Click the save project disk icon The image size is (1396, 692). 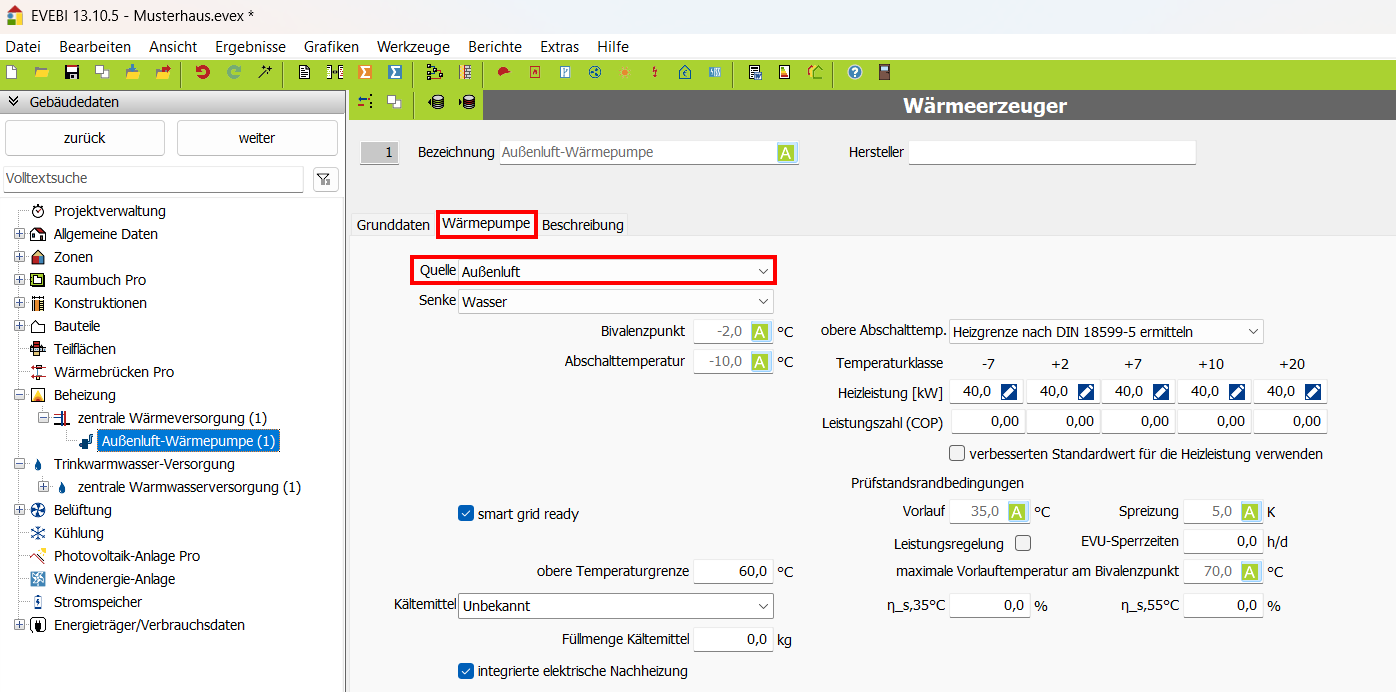pyautogui.click(x=72, y=72)
